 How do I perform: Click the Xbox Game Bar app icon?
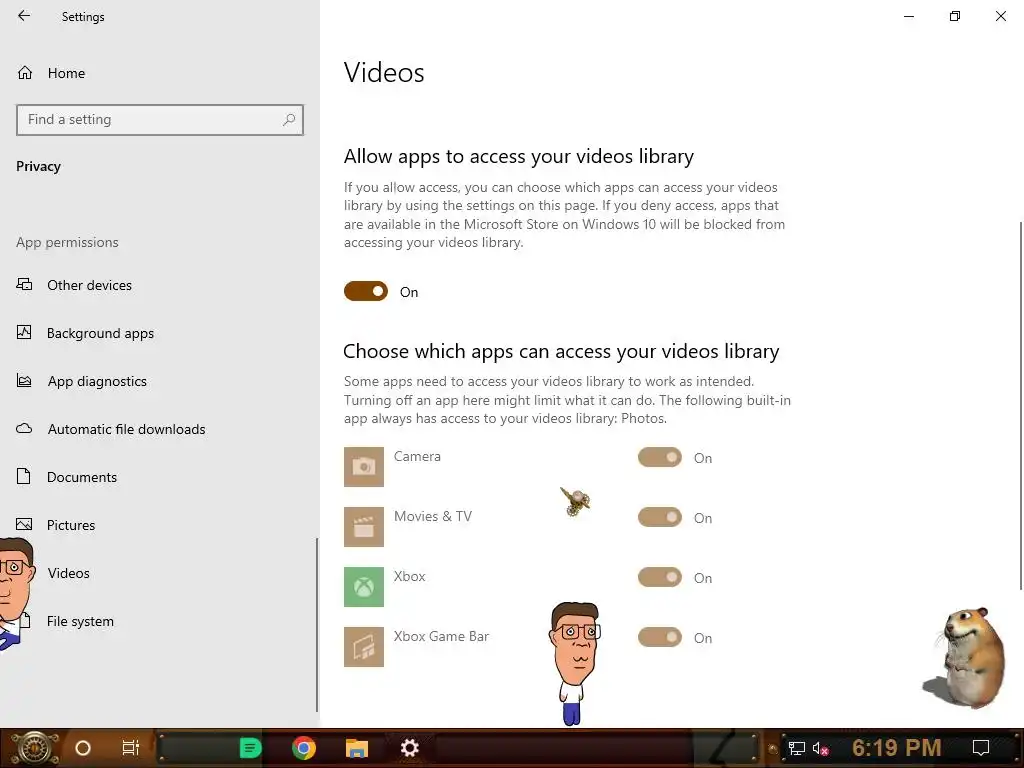[364, 647]
